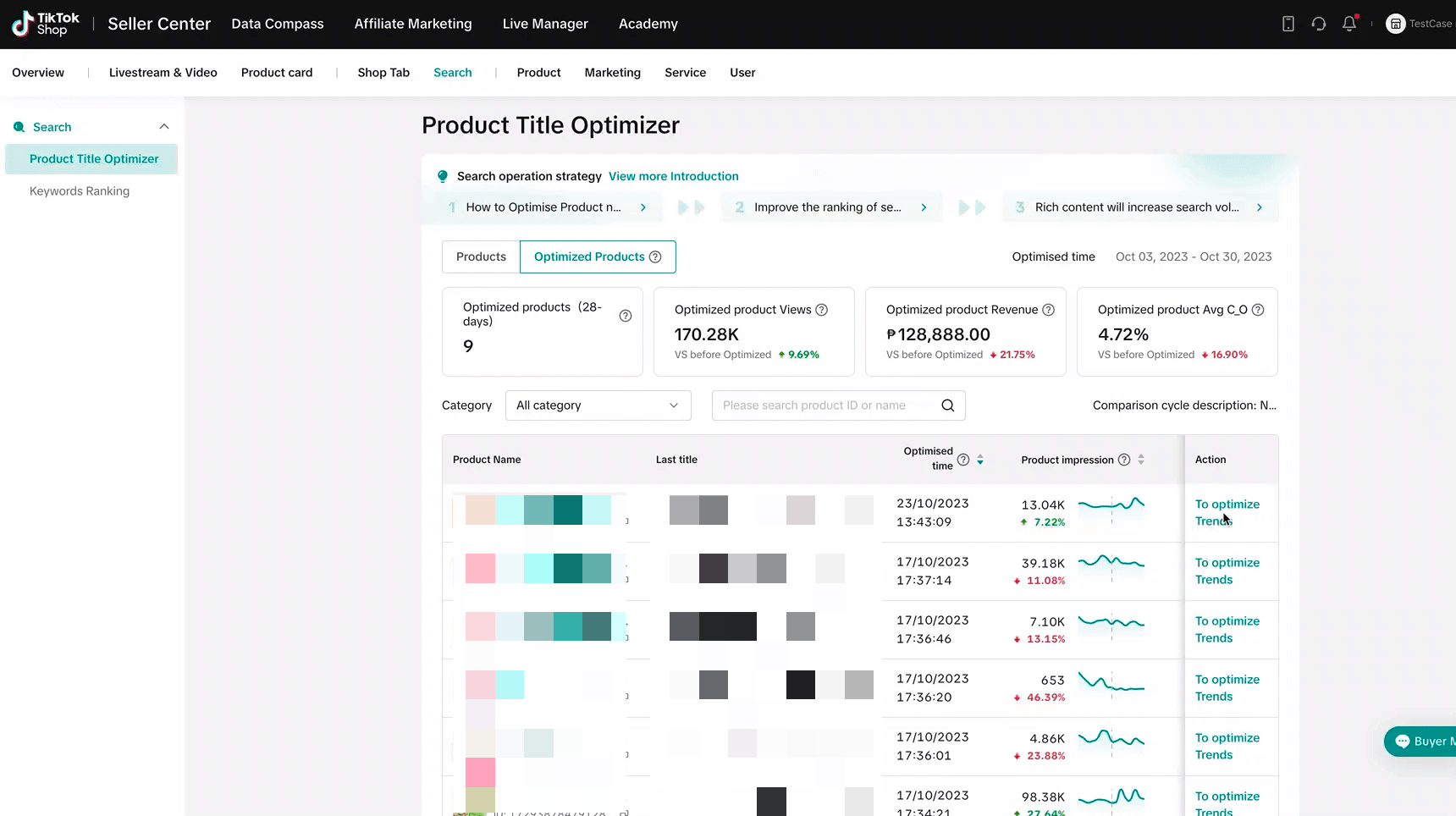Open Keywords Ranking in the sidebar

[80, 191]
